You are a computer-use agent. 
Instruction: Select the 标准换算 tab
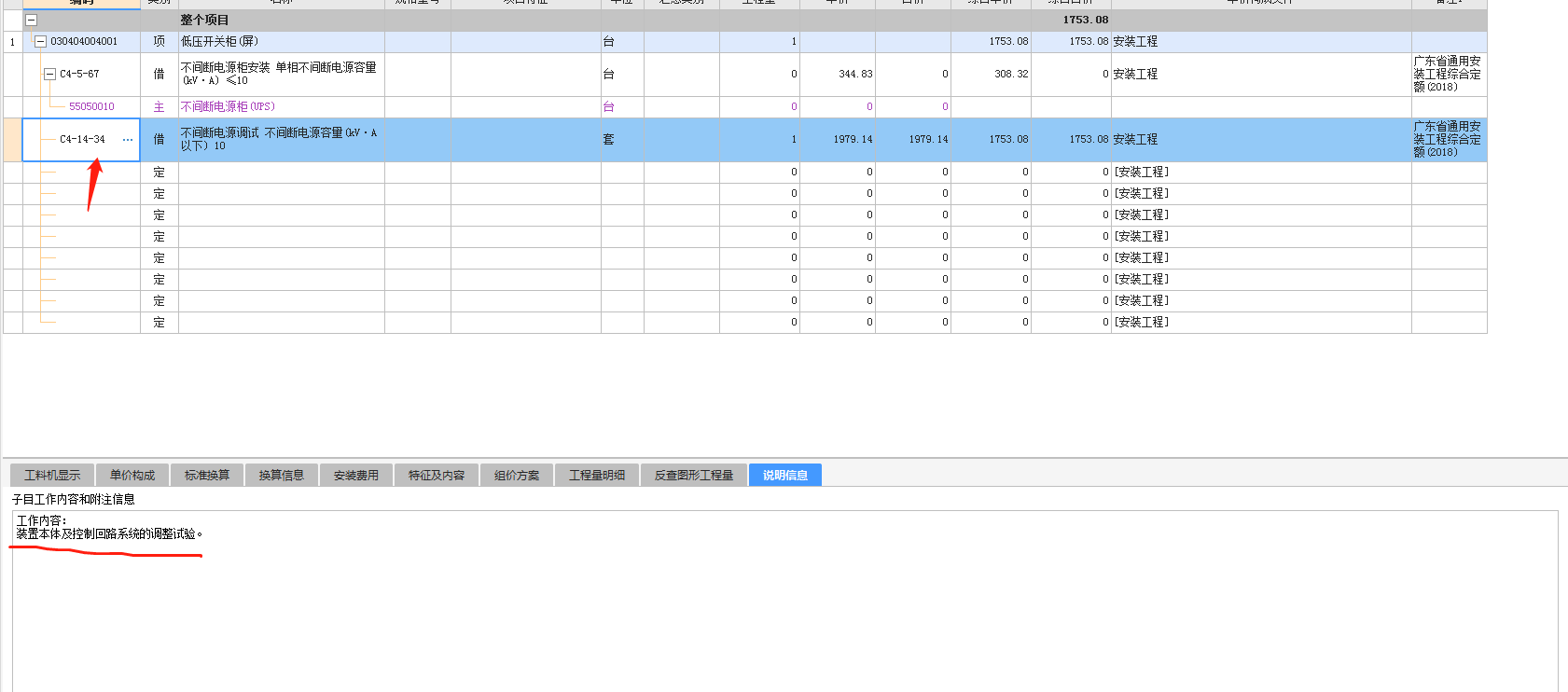tap(207, 475)
